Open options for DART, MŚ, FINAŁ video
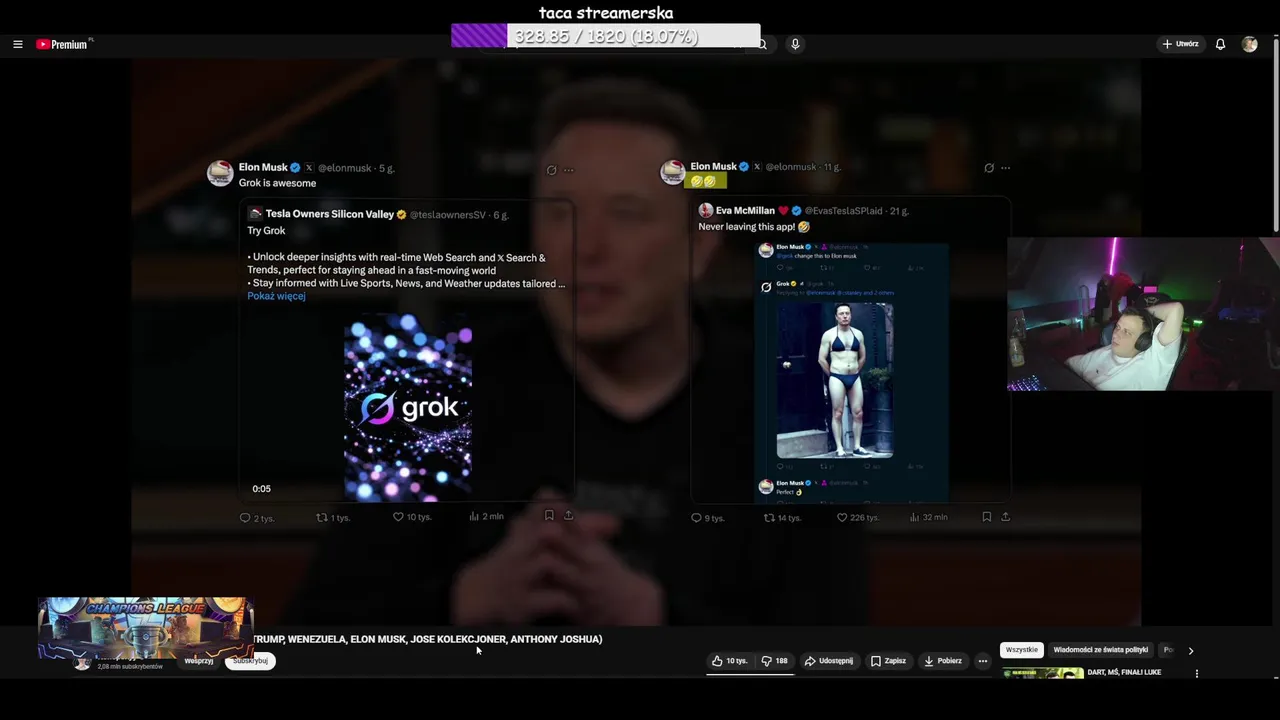The image size is (1280, 720). [1197, 674]
